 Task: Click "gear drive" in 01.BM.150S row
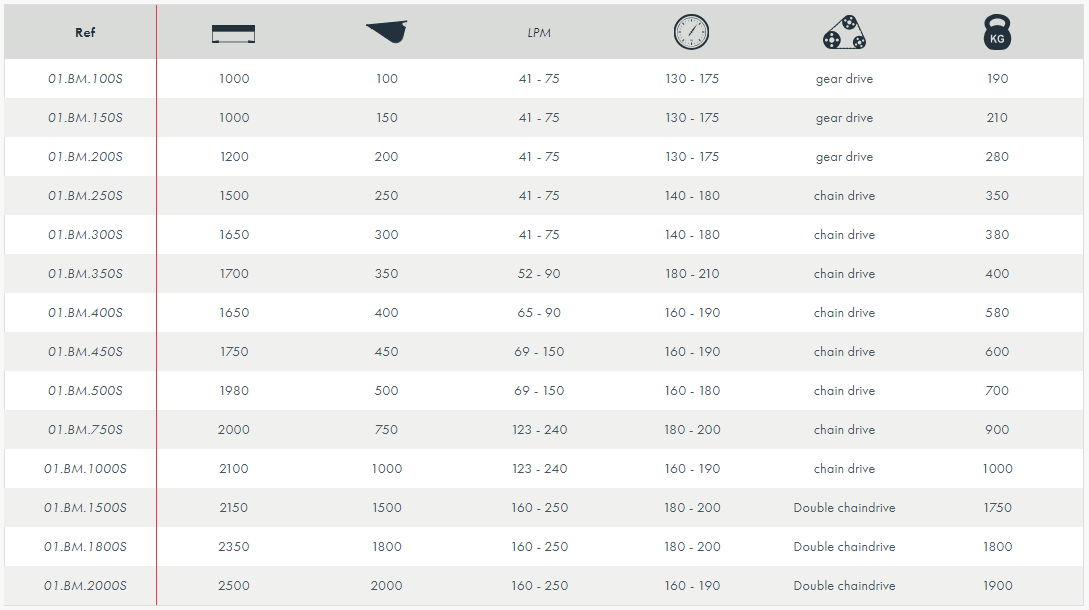coord(844,118)
